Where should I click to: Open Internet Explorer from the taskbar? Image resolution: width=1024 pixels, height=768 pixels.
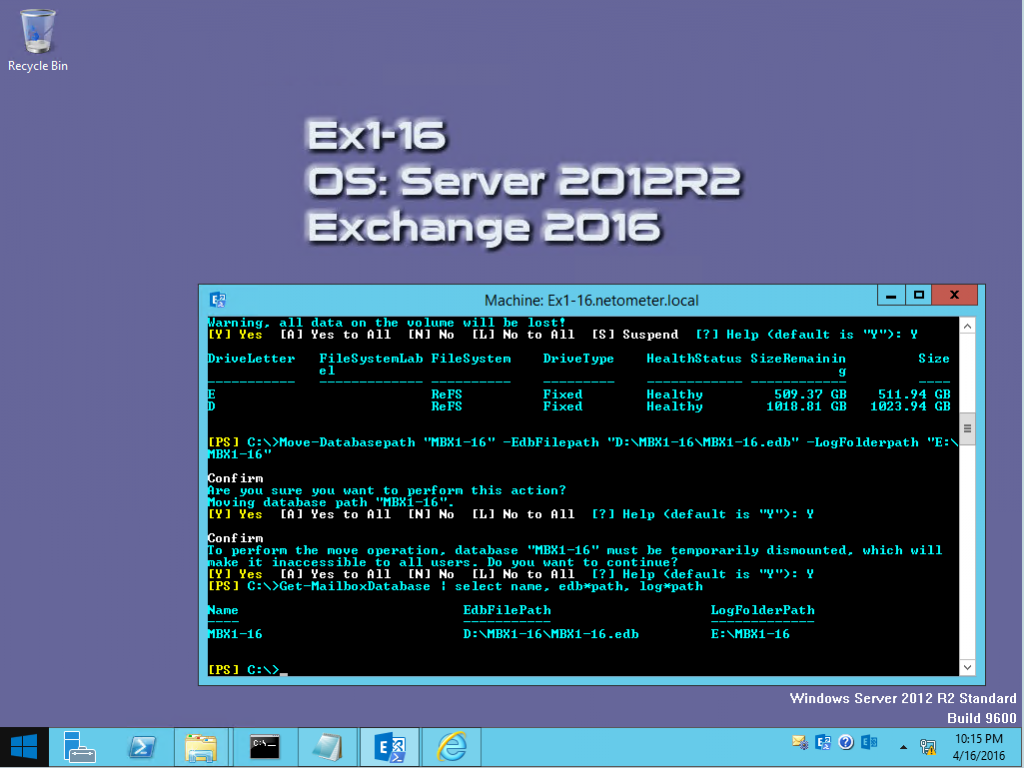click(x=451, y=746)
